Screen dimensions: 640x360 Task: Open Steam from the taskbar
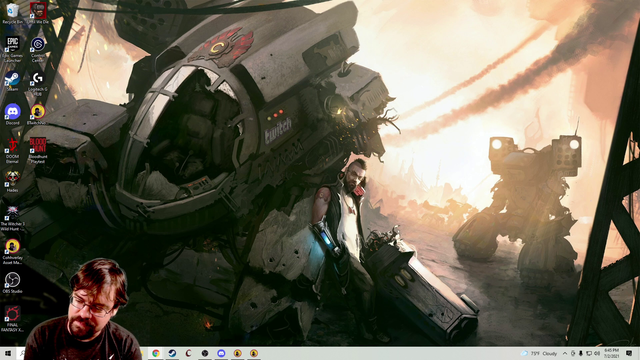click(x=172, y=353)
